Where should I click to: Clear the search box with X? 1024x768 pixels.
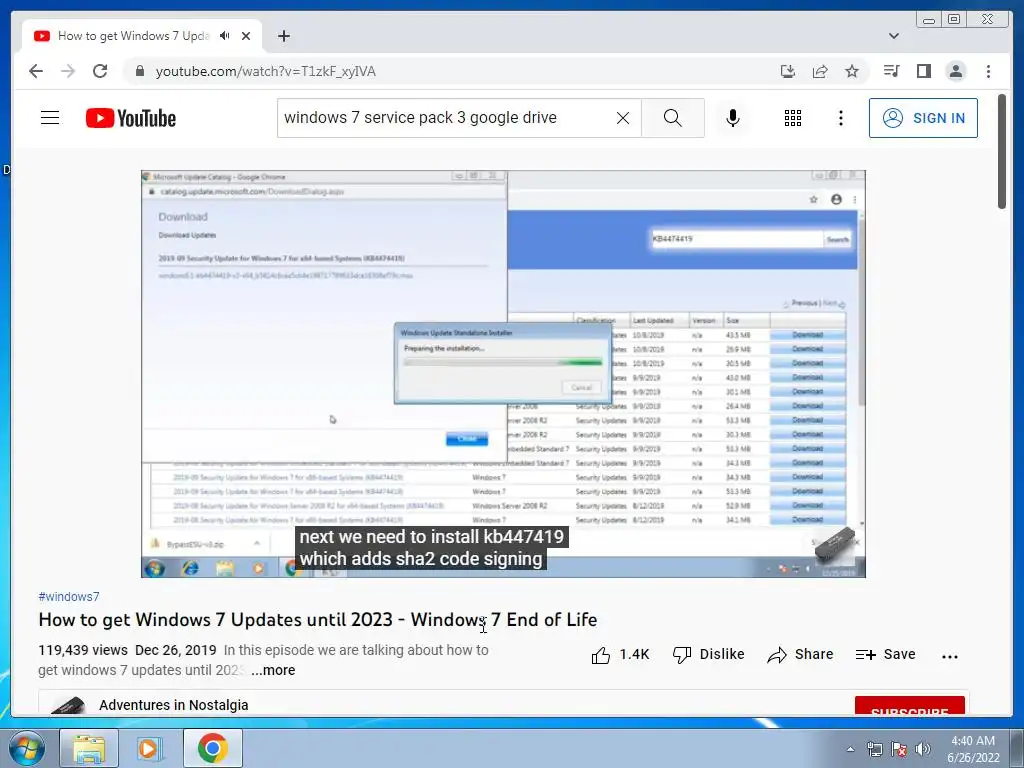(623, 118)
